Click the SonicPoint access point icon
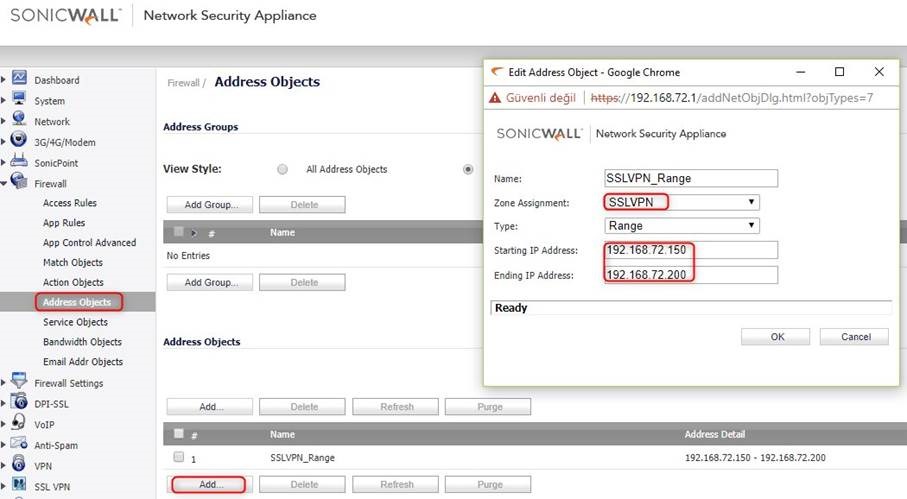The image size is (907, 499). [19, 160]
